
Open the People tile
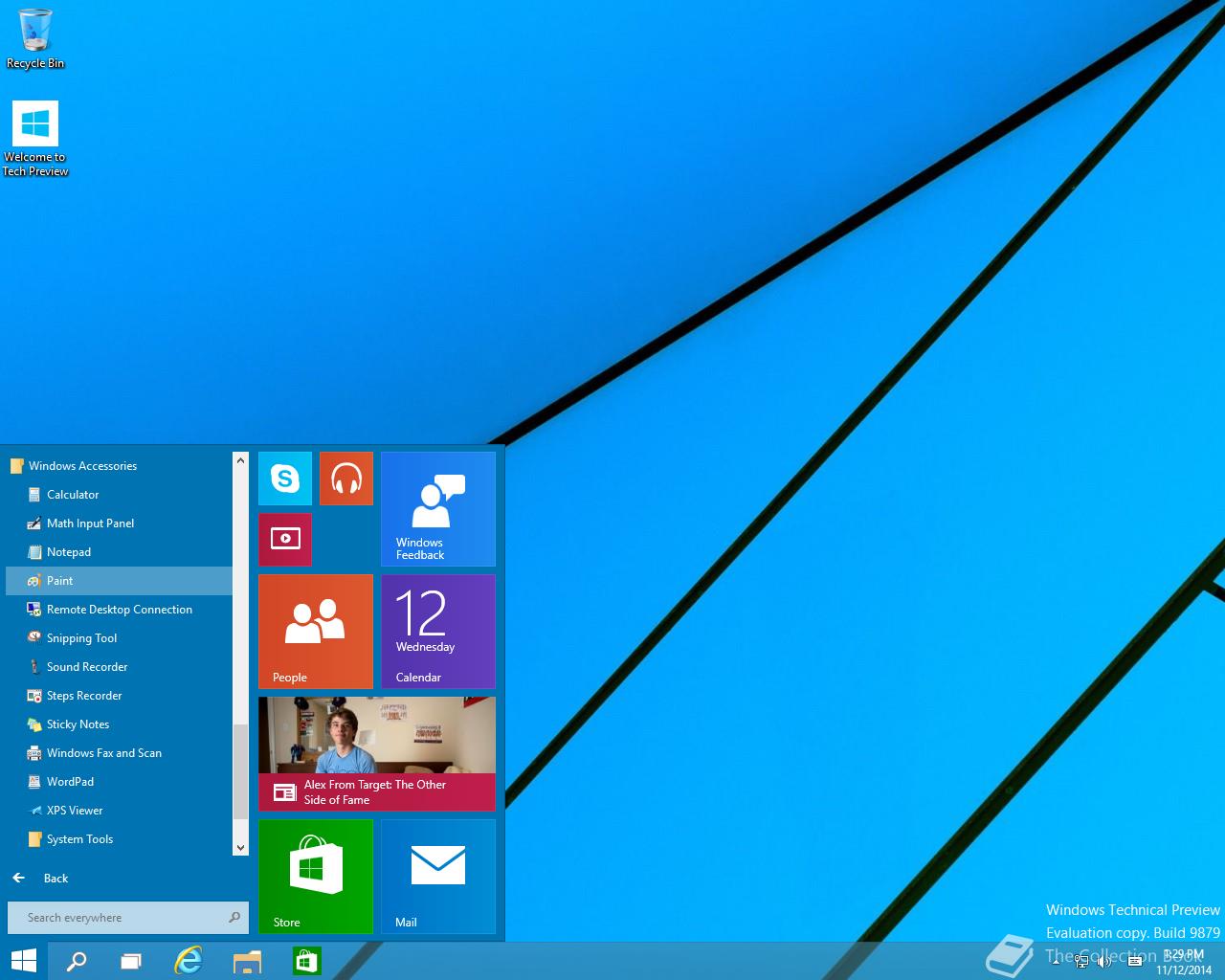coord(316,632)
